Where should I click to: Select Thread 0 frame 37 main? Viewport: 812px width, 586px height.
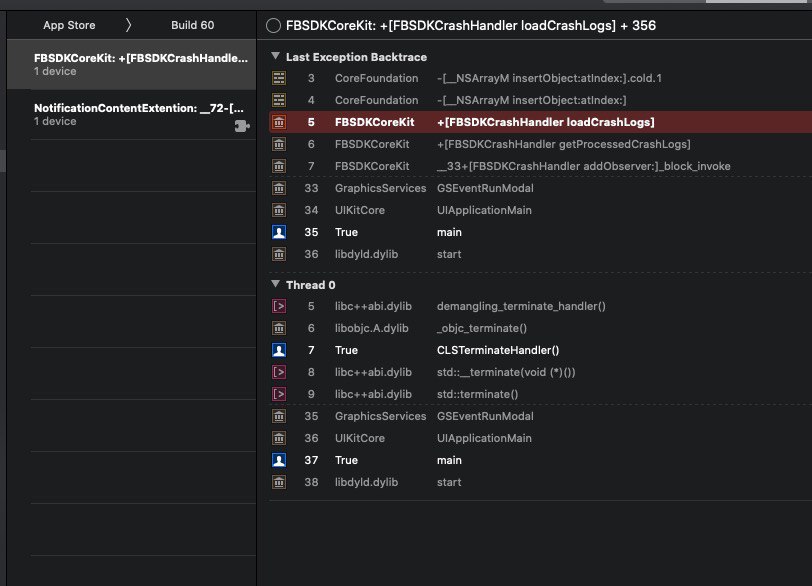pos(449,460)
